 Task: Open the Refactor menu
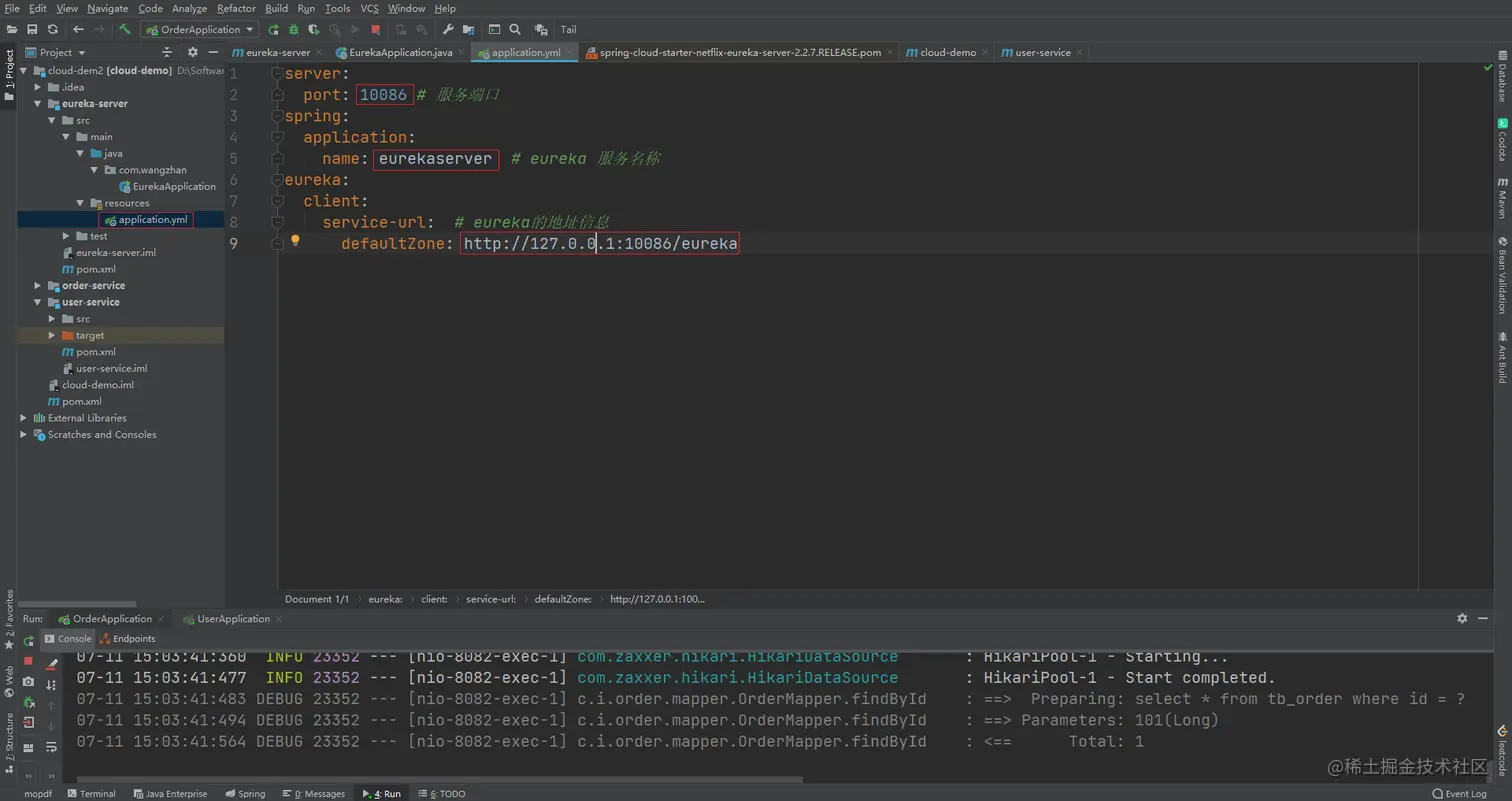(x=236, y=8)
